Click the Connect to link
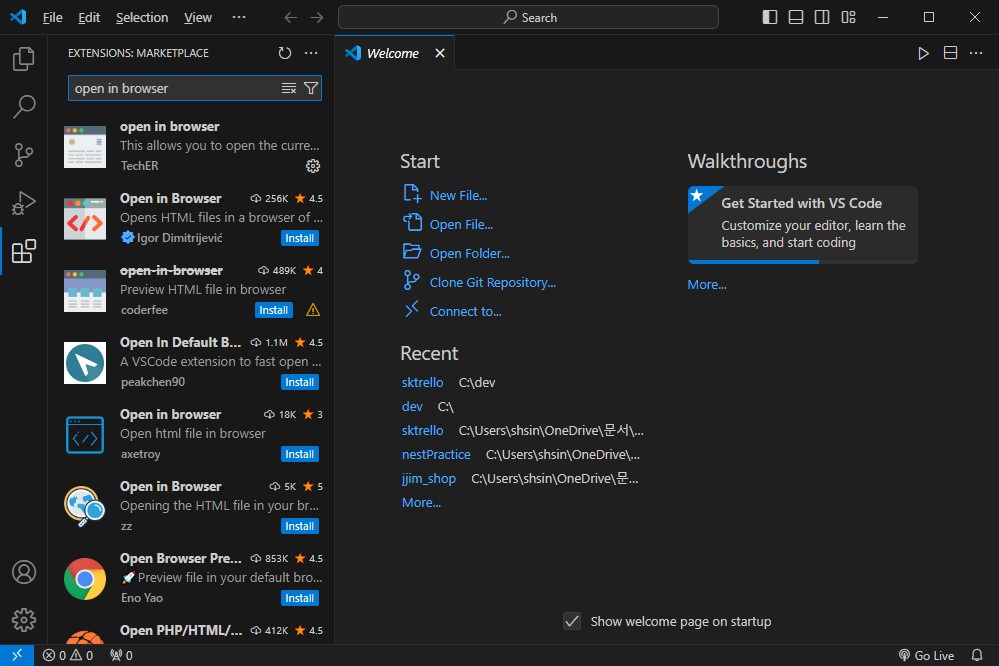The image size is (999, 666). pos(465,312)
